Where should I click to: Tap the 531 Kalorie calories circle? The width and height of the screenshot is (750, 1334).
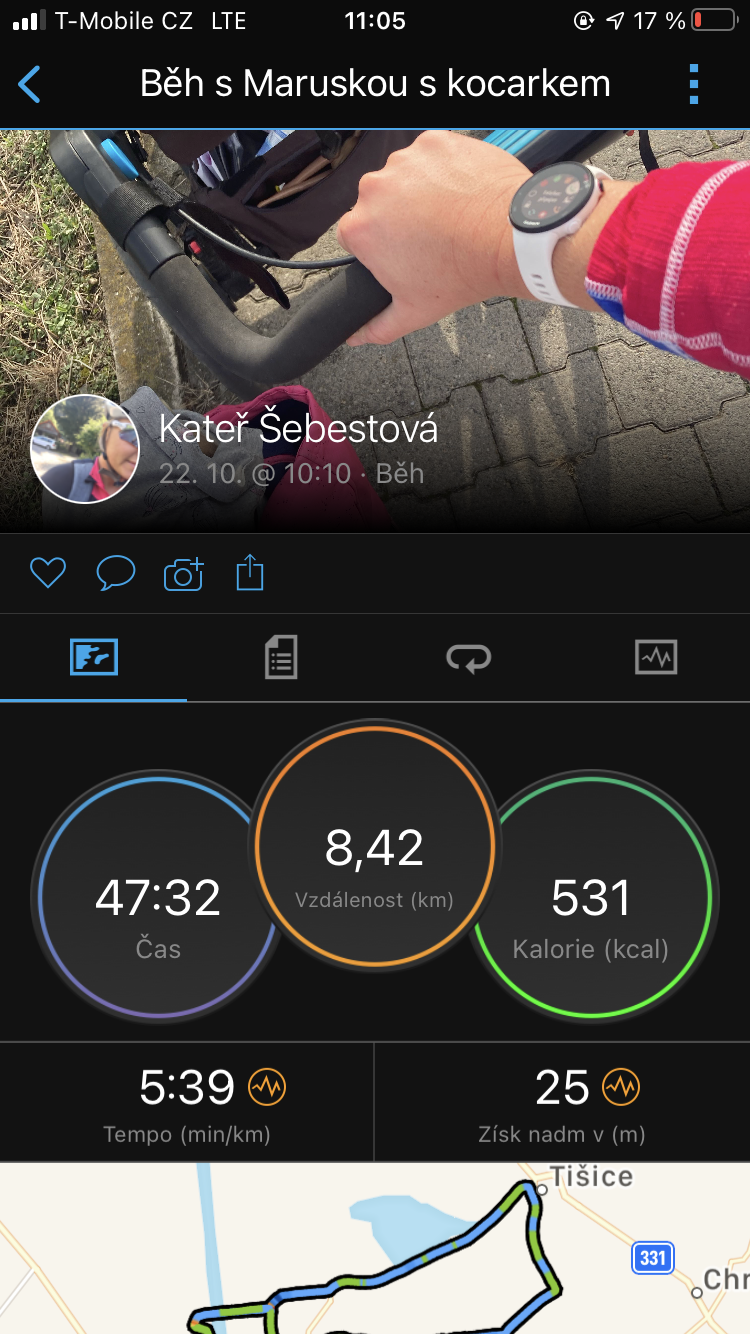click(x=591, y=897)
